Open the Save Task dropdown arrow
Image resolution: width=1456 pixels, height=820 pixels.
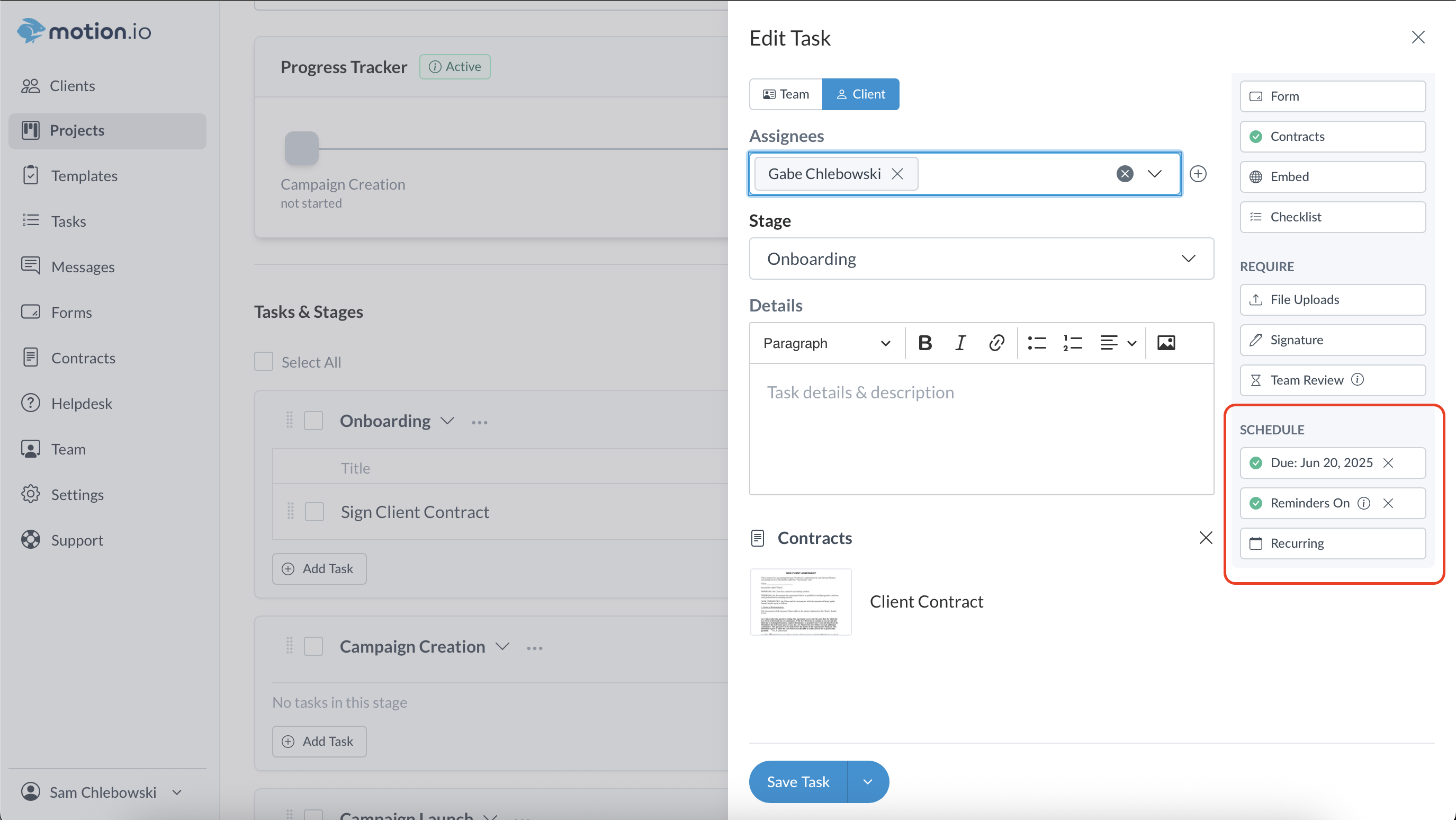coord(868,781)
